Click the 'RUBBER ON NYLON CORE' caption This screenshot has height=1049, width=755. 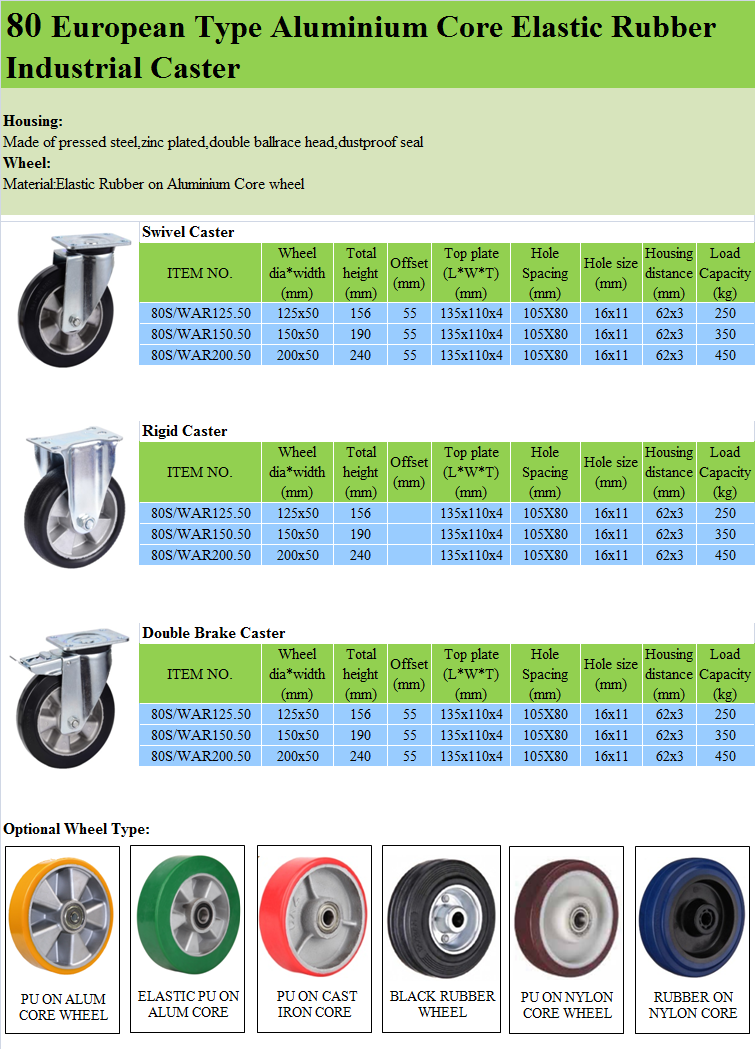coord(693,1005)
